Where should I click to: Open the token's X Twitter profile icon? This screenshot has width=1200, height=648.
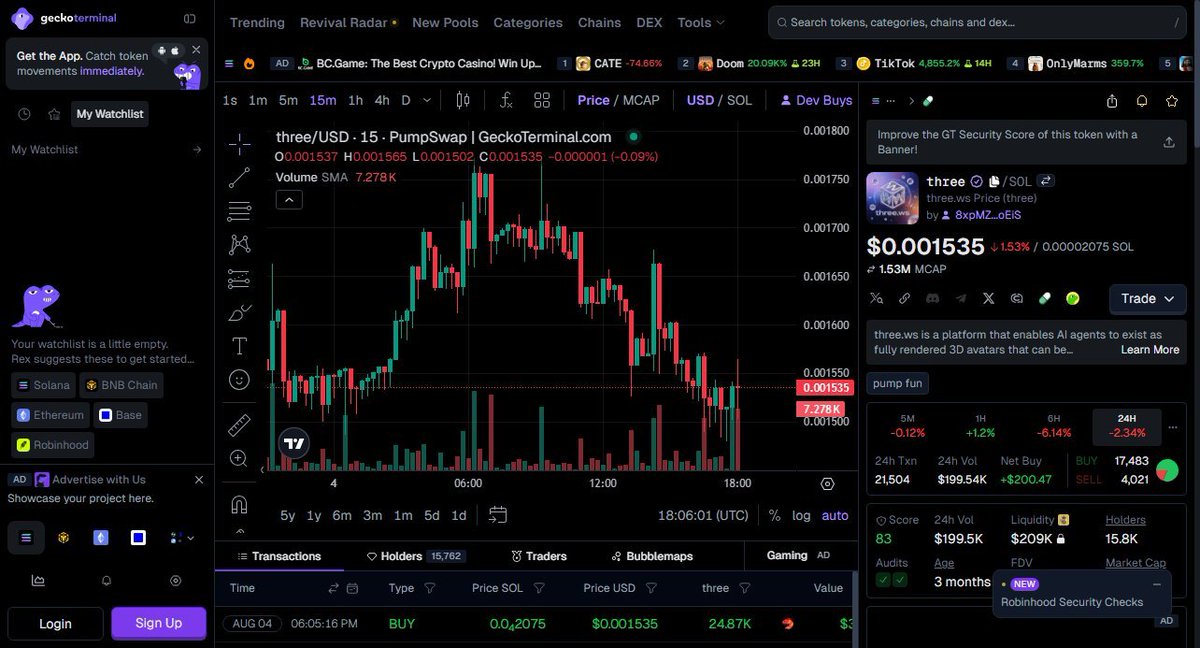[x=989, y=298]
